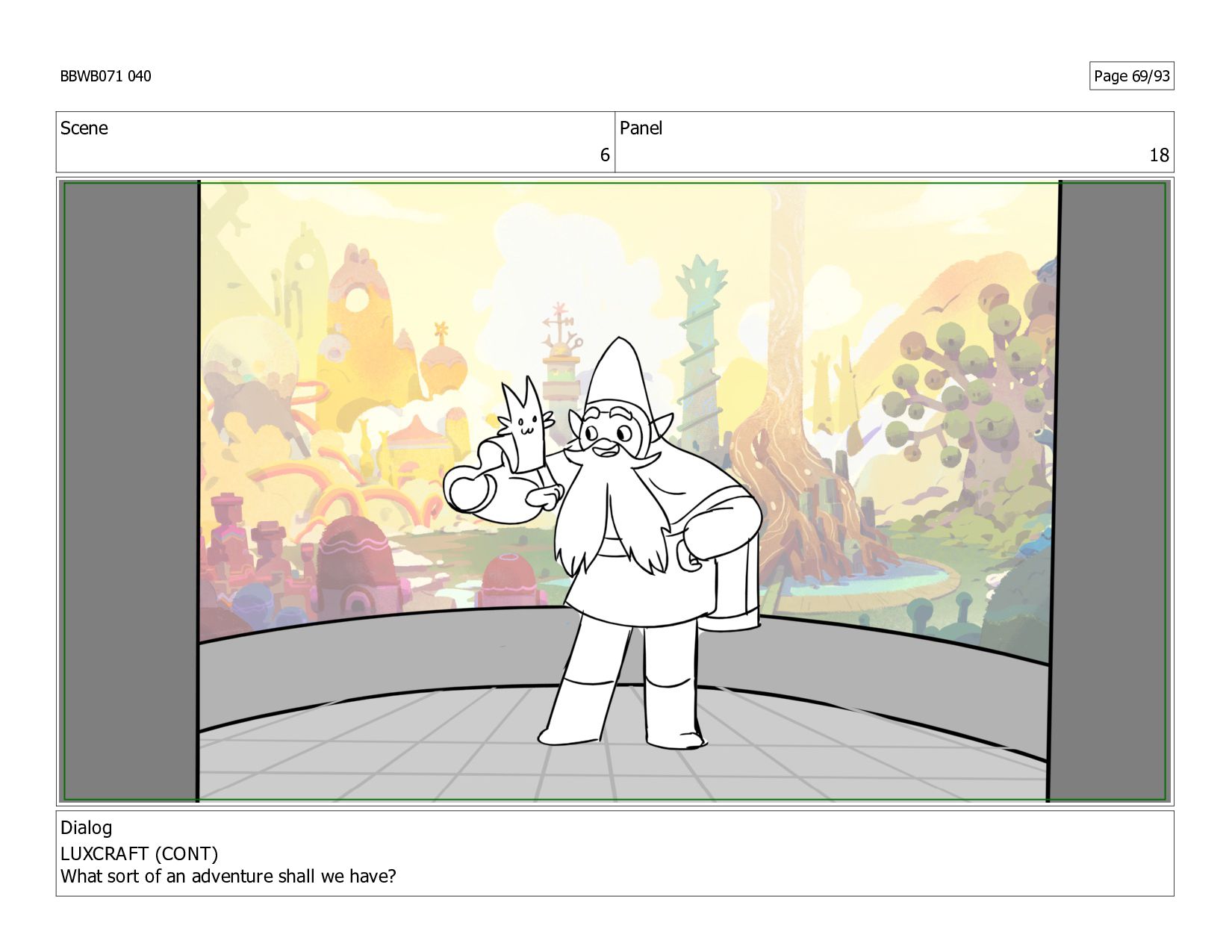This screenshot has width=1232, height=952.
Task: Click the LUXCRAFT (CONT) speaker name
Action: (139, 853)
